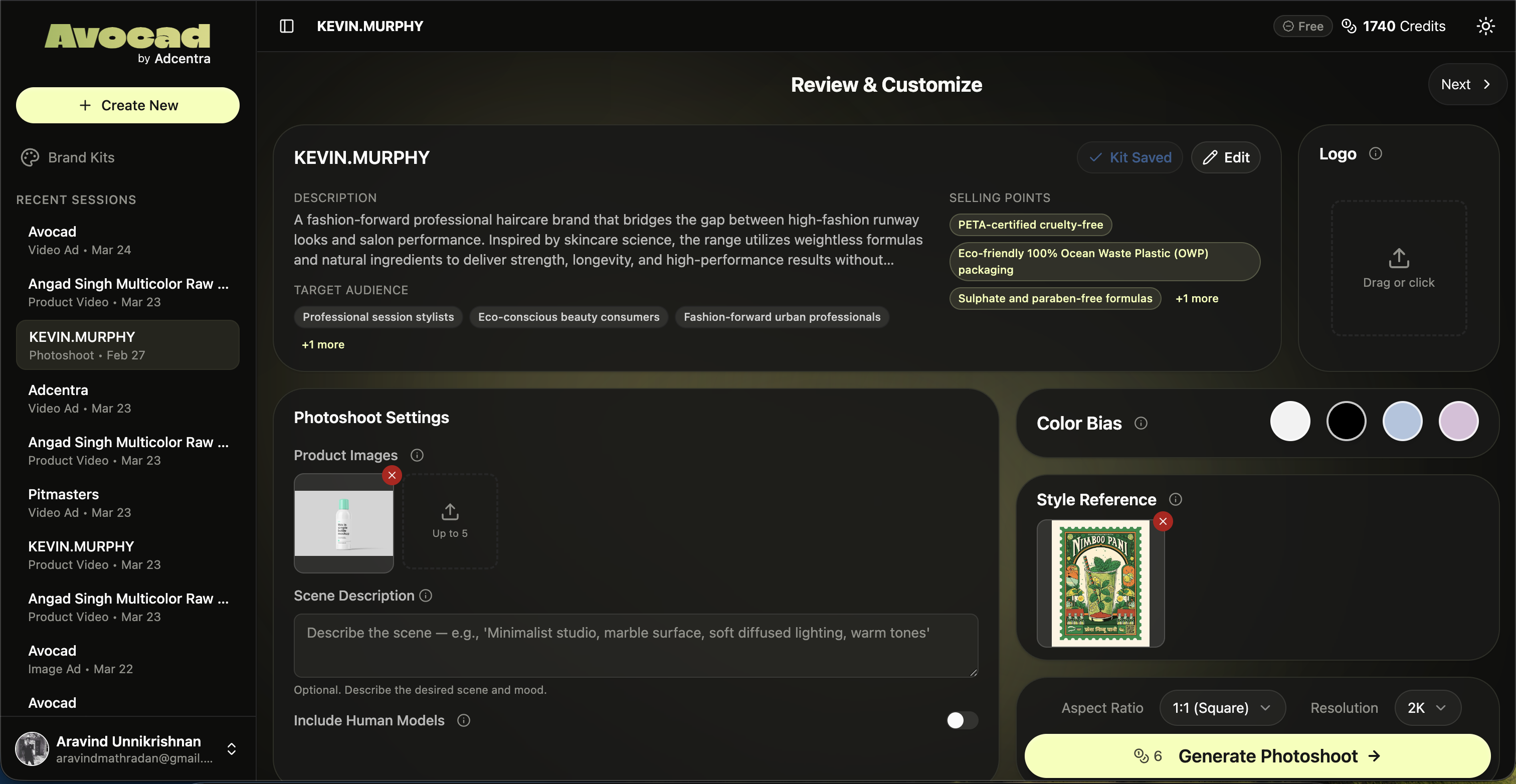The height and width of the screenshot is (784, 1516).
Task: Open the Resolution 2K dropdown
Action: click(x=1427, y=707)
